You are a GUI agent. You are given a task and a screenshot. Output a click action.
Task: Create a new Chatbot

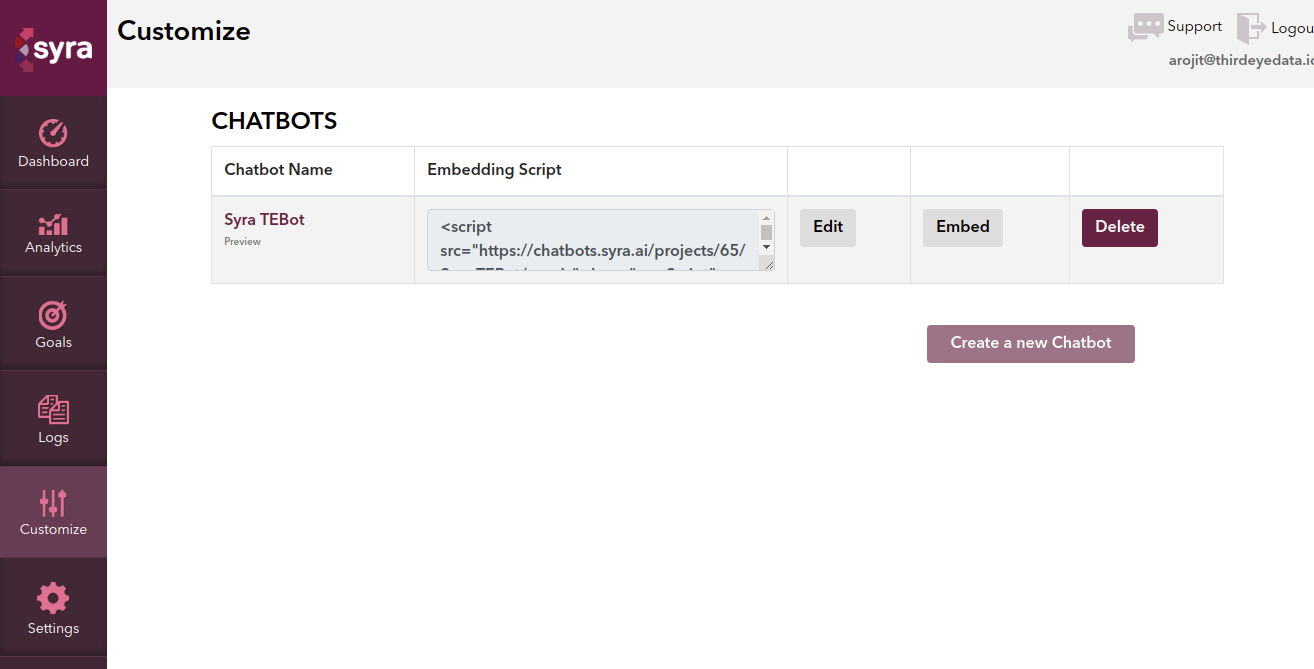pos(1030,343)
